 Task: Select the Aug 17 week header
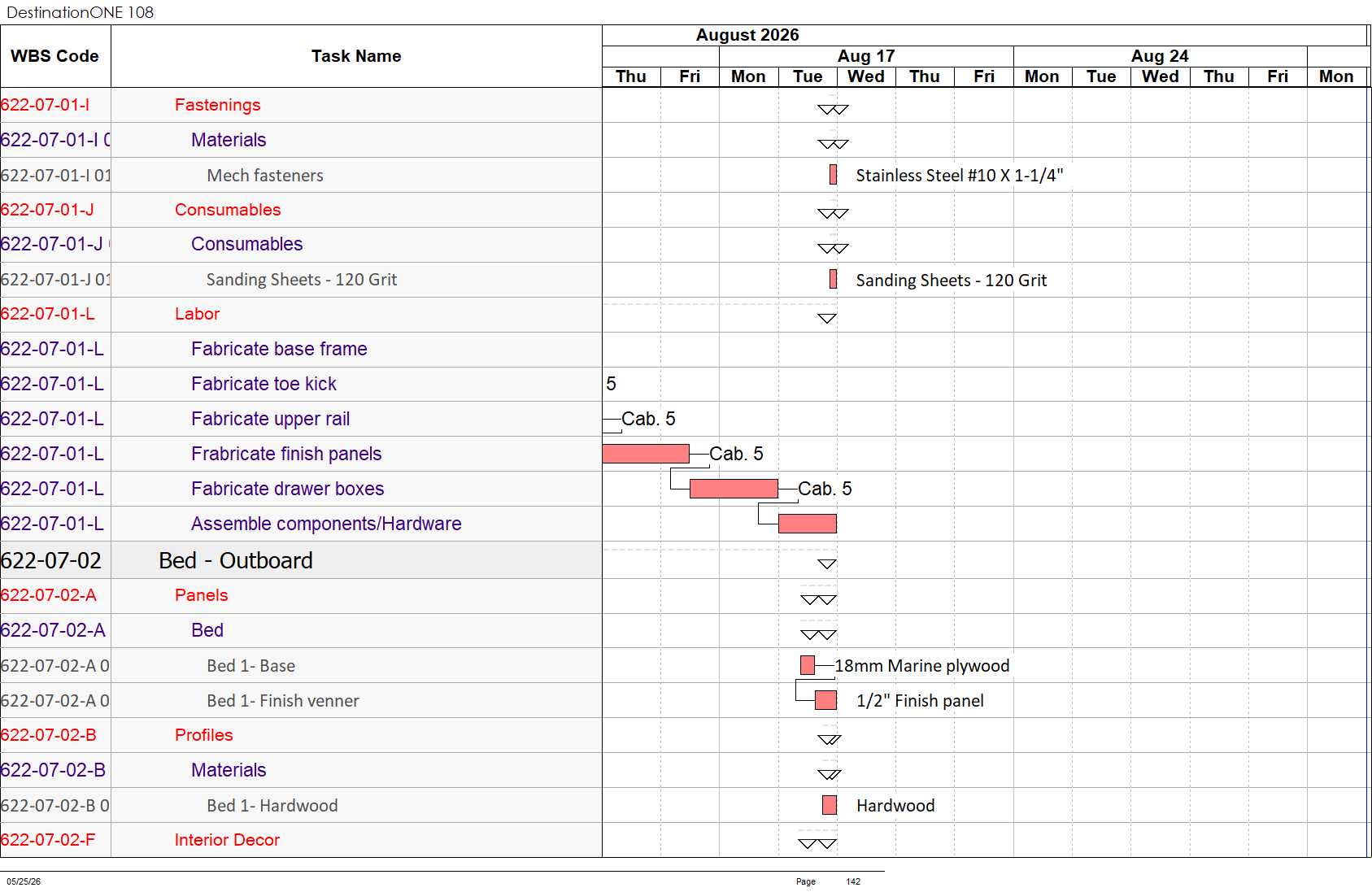click(866, 56)
